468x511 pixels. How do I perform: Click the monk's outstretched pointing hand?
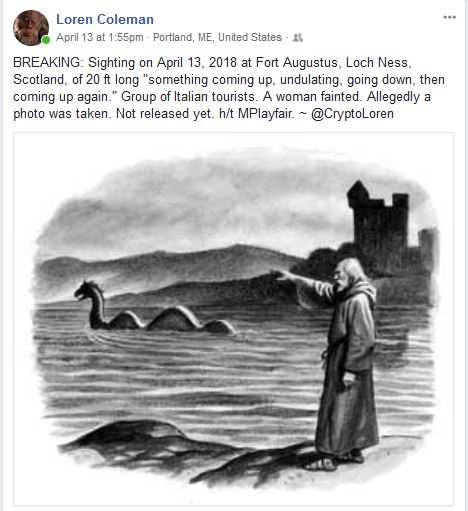click(x=279, y=274)
